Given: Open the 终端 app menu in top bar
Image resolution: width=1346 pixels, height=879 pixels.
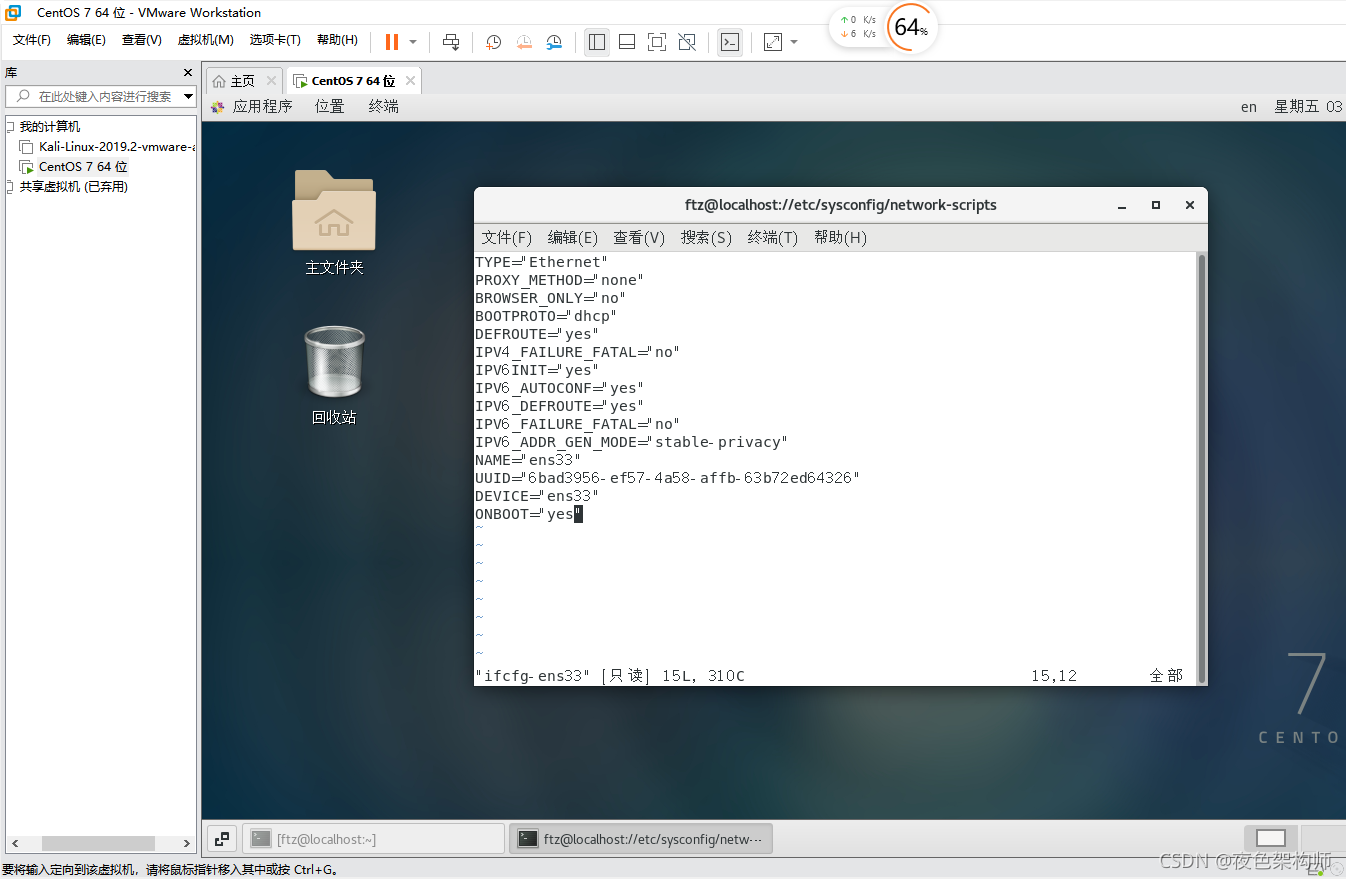Looking at the screenshot, I should pos(383,106).
